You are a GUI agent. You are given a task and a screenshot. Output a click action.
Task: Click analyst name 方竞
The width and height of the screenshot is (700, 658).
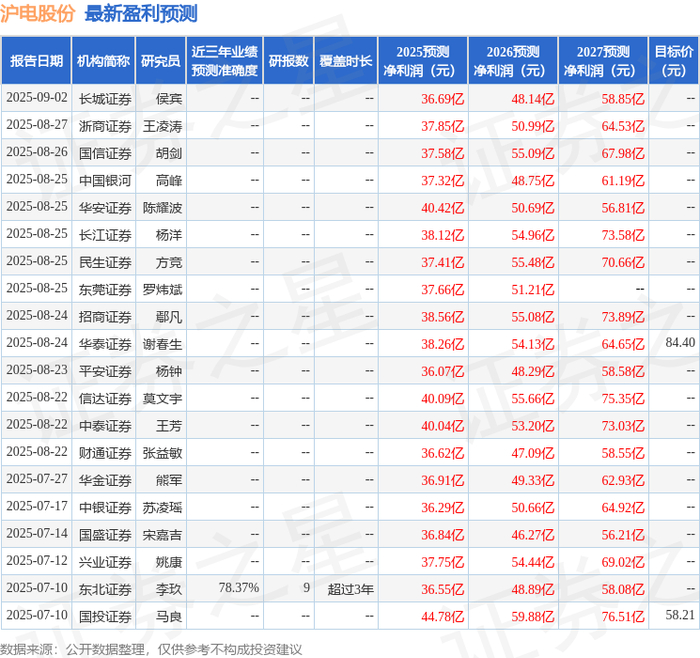click(169, 262)
